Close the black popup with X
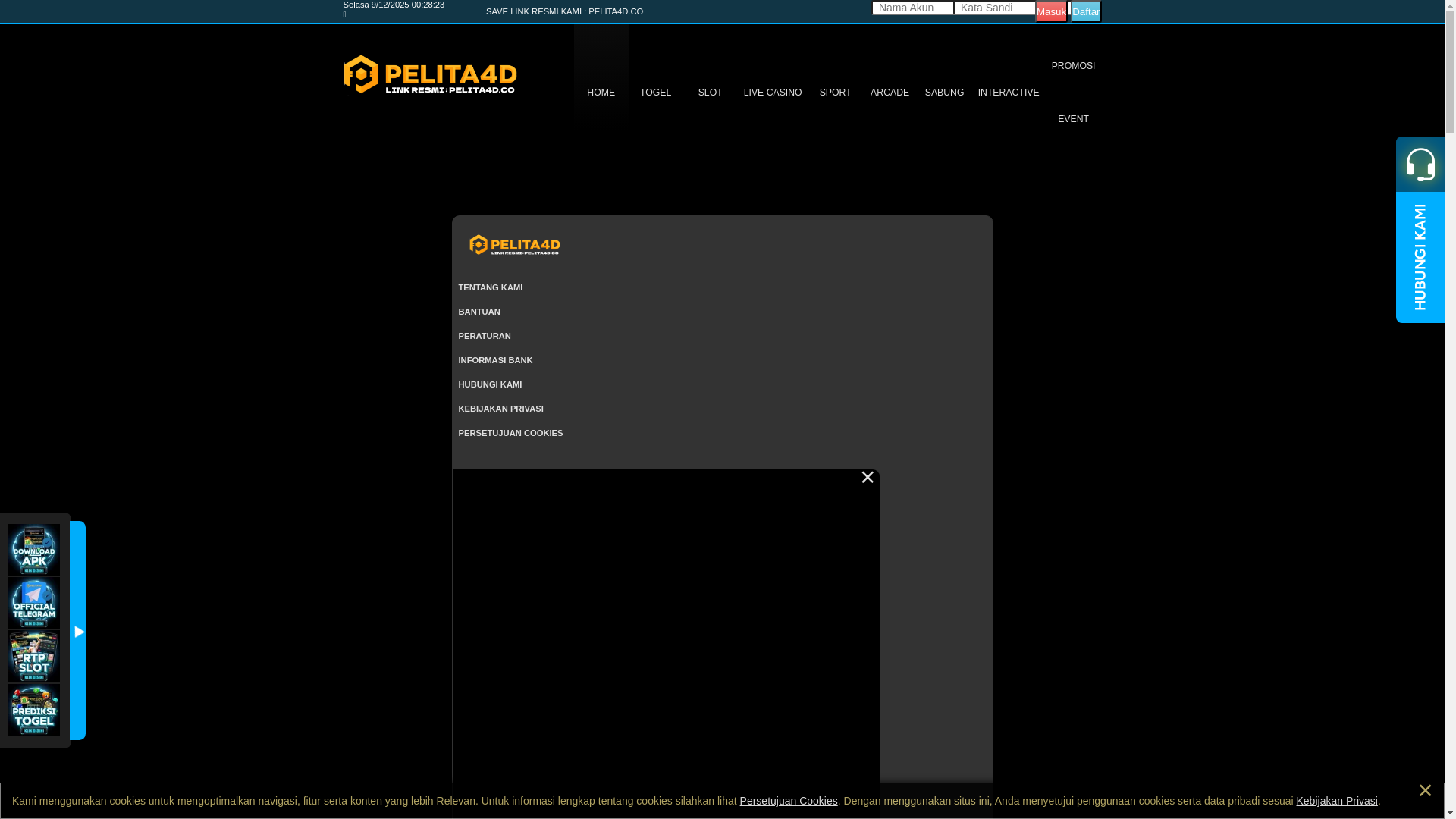 [868, 478]
